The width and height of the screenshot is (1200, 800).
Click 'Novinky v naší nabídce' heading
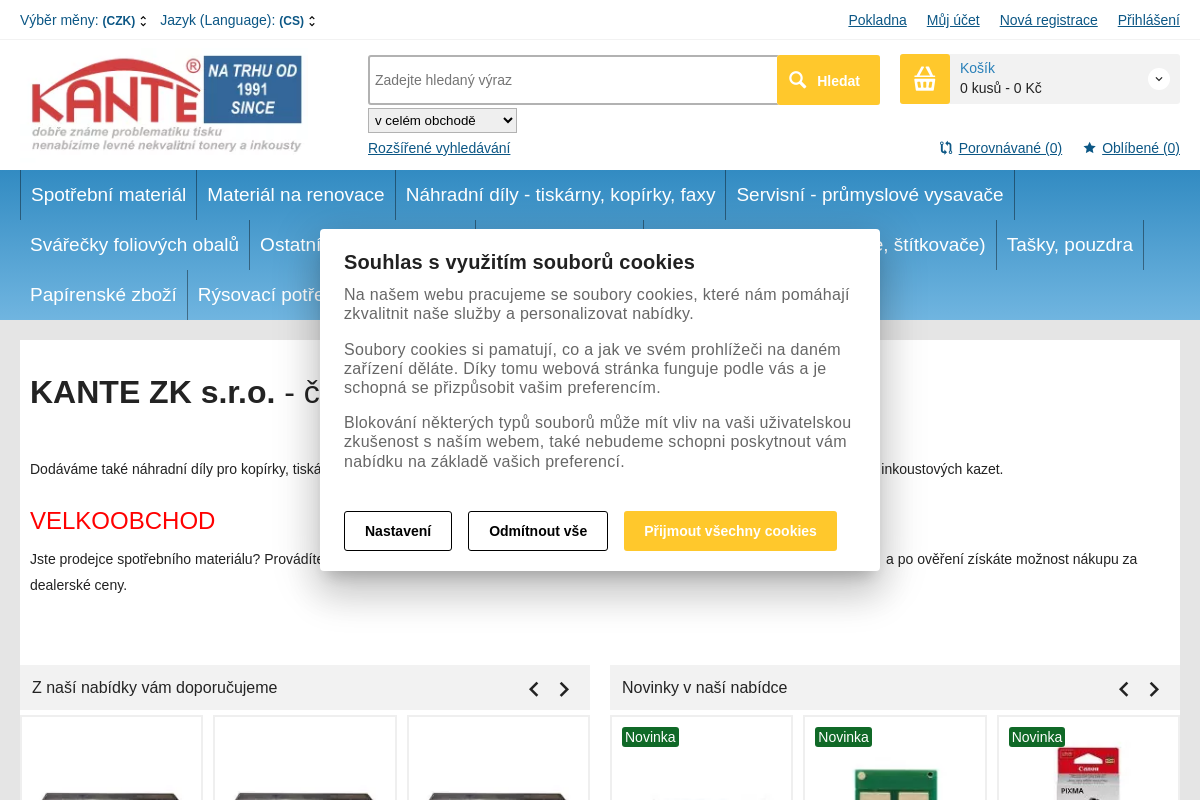705,688
